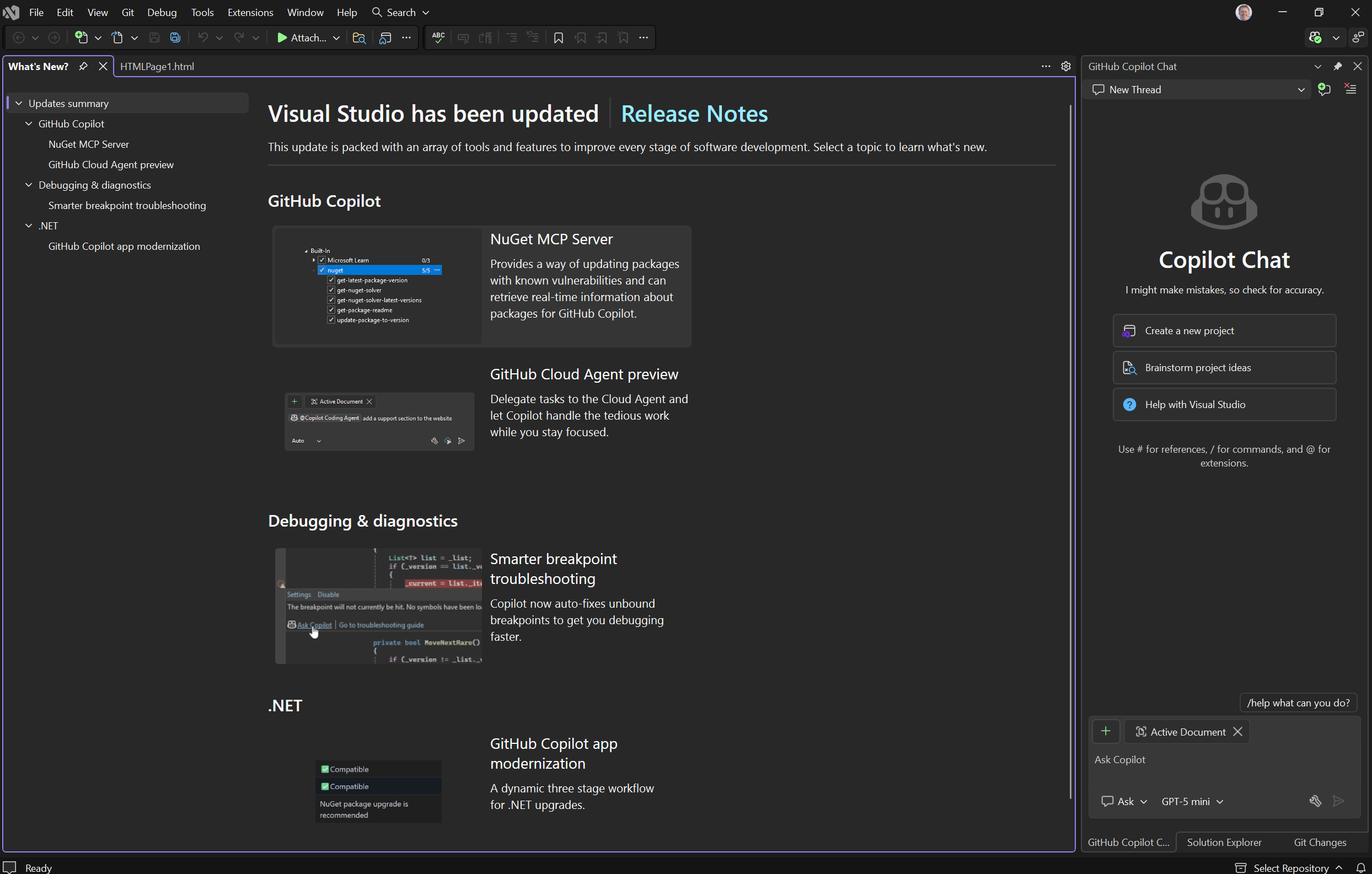Toggle pin on Copilot Chat panel
Screen dimensions: 1372x874
click(1337, 66)
